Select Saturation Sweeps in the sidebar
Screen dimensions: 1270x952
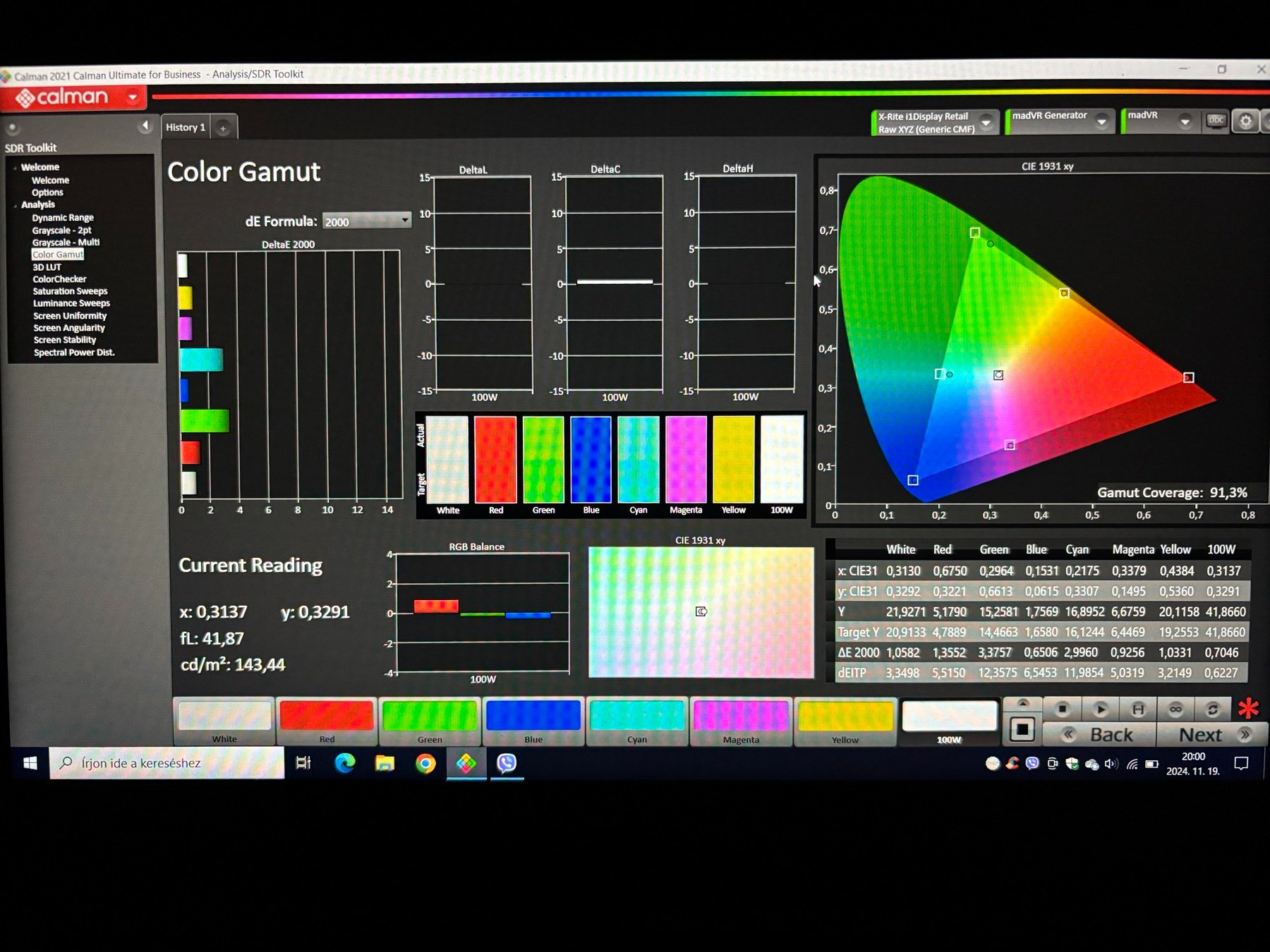click(70, 291)
